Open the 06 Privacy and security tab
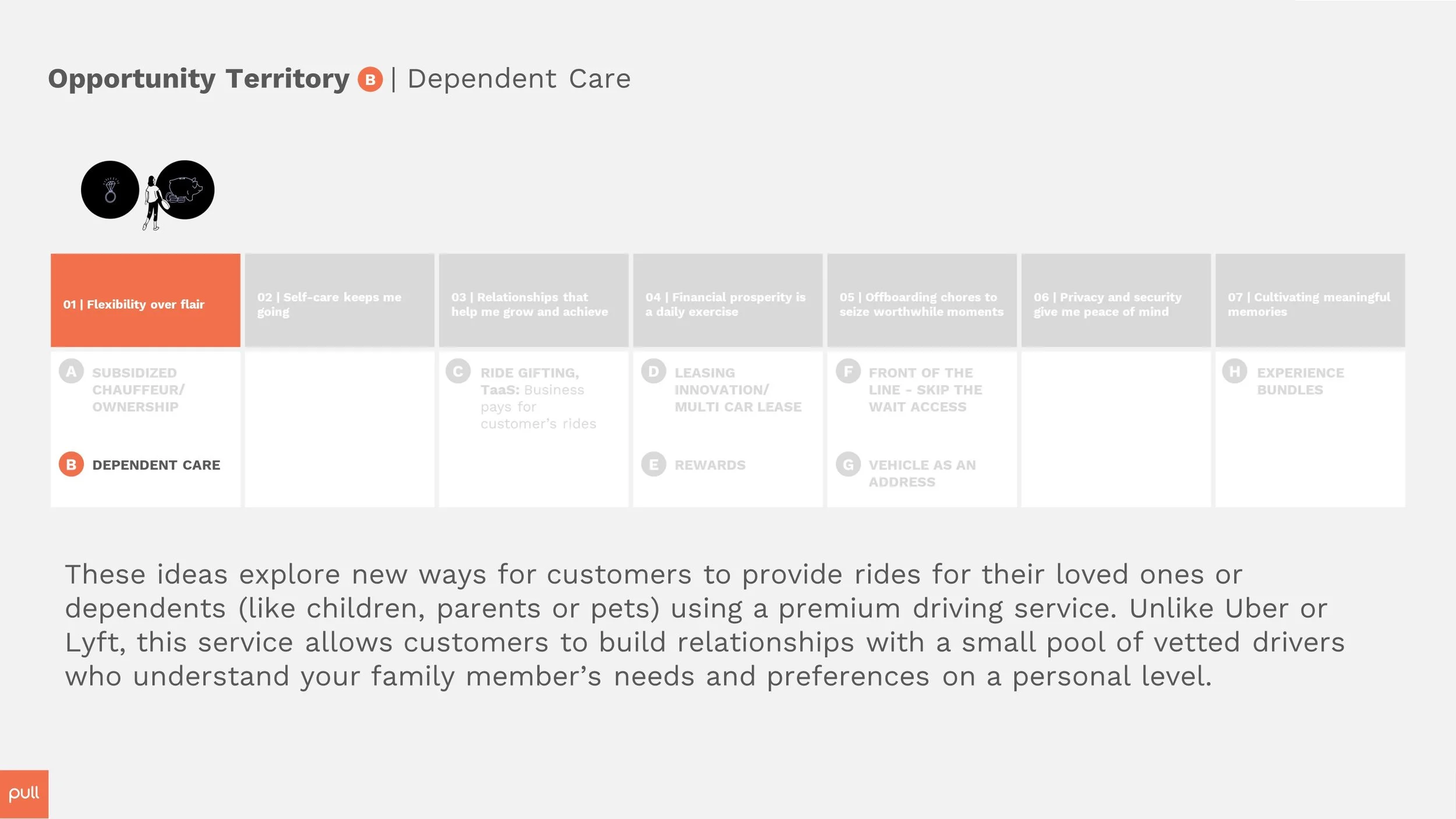This screenshot has width=1456, height=819. pos(1116,300)
